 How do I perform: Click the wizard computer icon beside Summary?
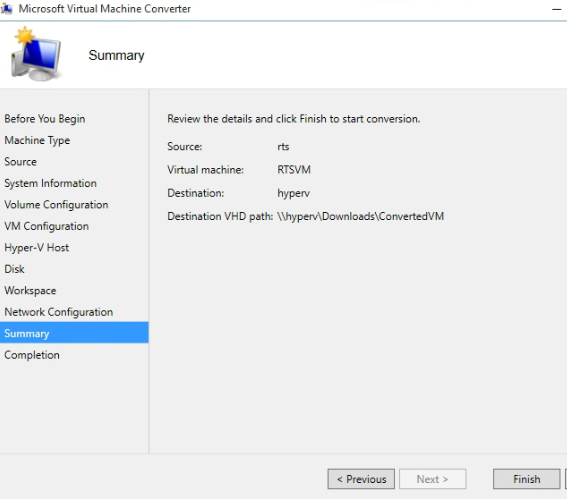pyautogui.click(x=36, y=54)
